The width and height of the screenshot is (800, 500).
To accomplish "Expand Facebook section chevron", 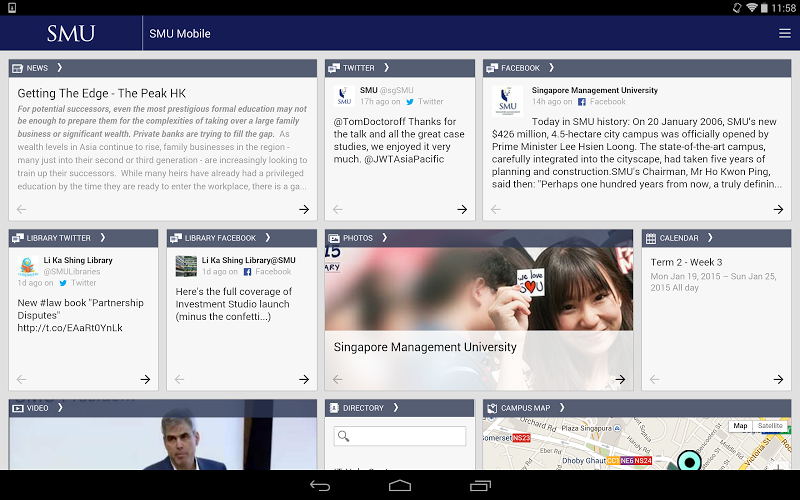I will click(551, 67).
